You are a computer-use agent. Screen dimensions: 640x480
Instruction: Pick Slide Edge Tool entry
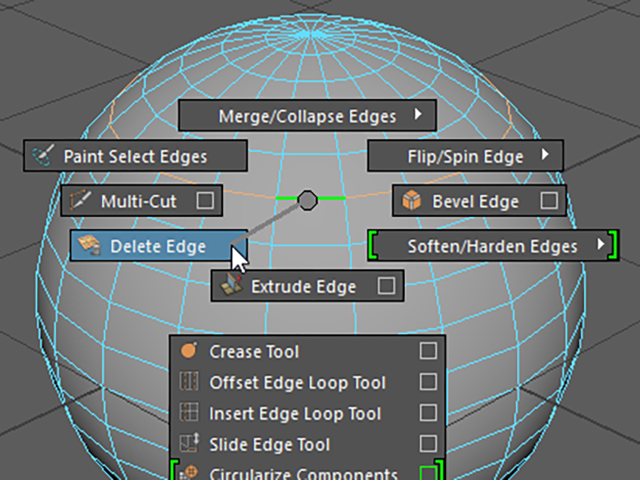[308, 444]
